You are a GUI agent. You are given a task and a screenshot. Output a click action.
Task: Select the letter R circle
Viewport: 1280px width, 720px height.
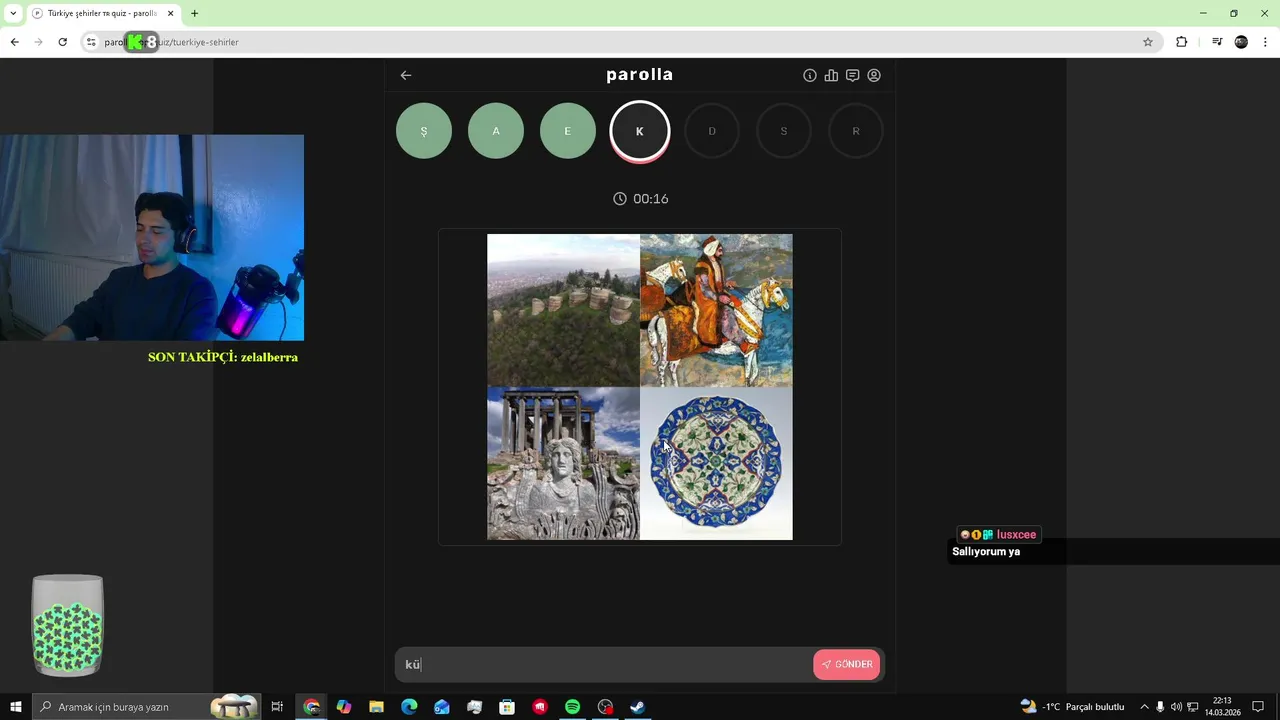pyautogui.click(x=856, y=131)
